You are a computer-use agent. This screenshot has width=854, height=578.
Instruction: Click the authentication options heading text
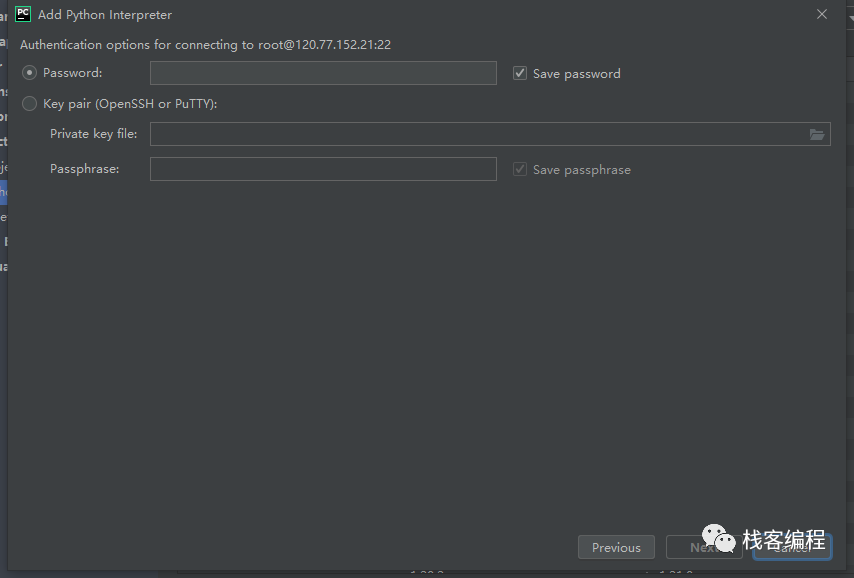(205, 45)
